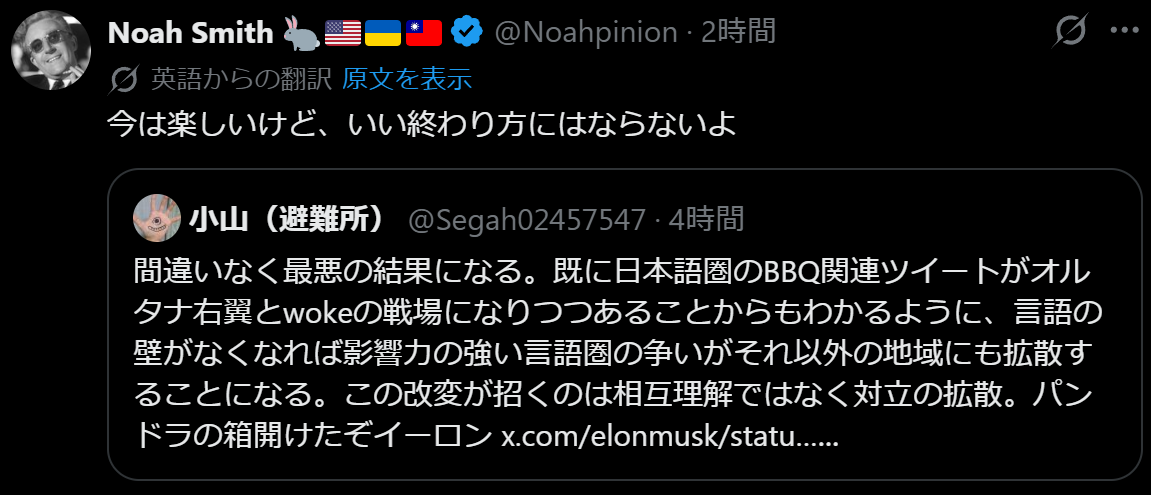The width and height of the screenshot is (1151, 495).
Task: Open the @Noahpinion handle link
Action: (585, 33)
